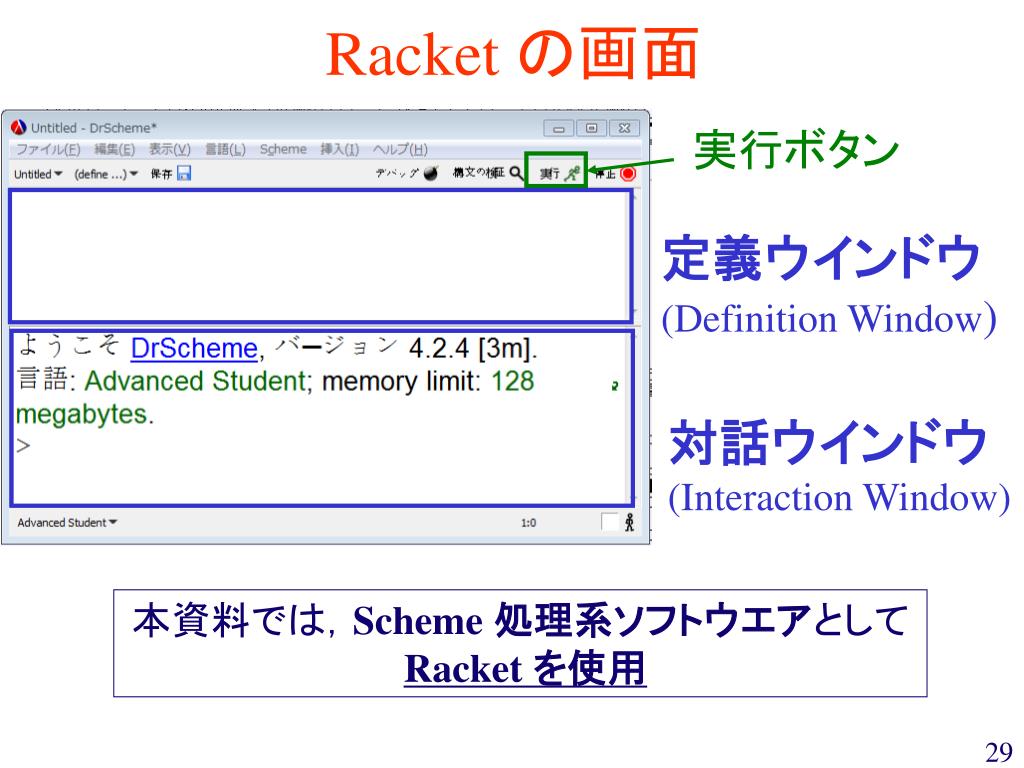Open the 表示(V) menu
The width and height of the screenshot is (1024, 768).
tap(170, 150)
